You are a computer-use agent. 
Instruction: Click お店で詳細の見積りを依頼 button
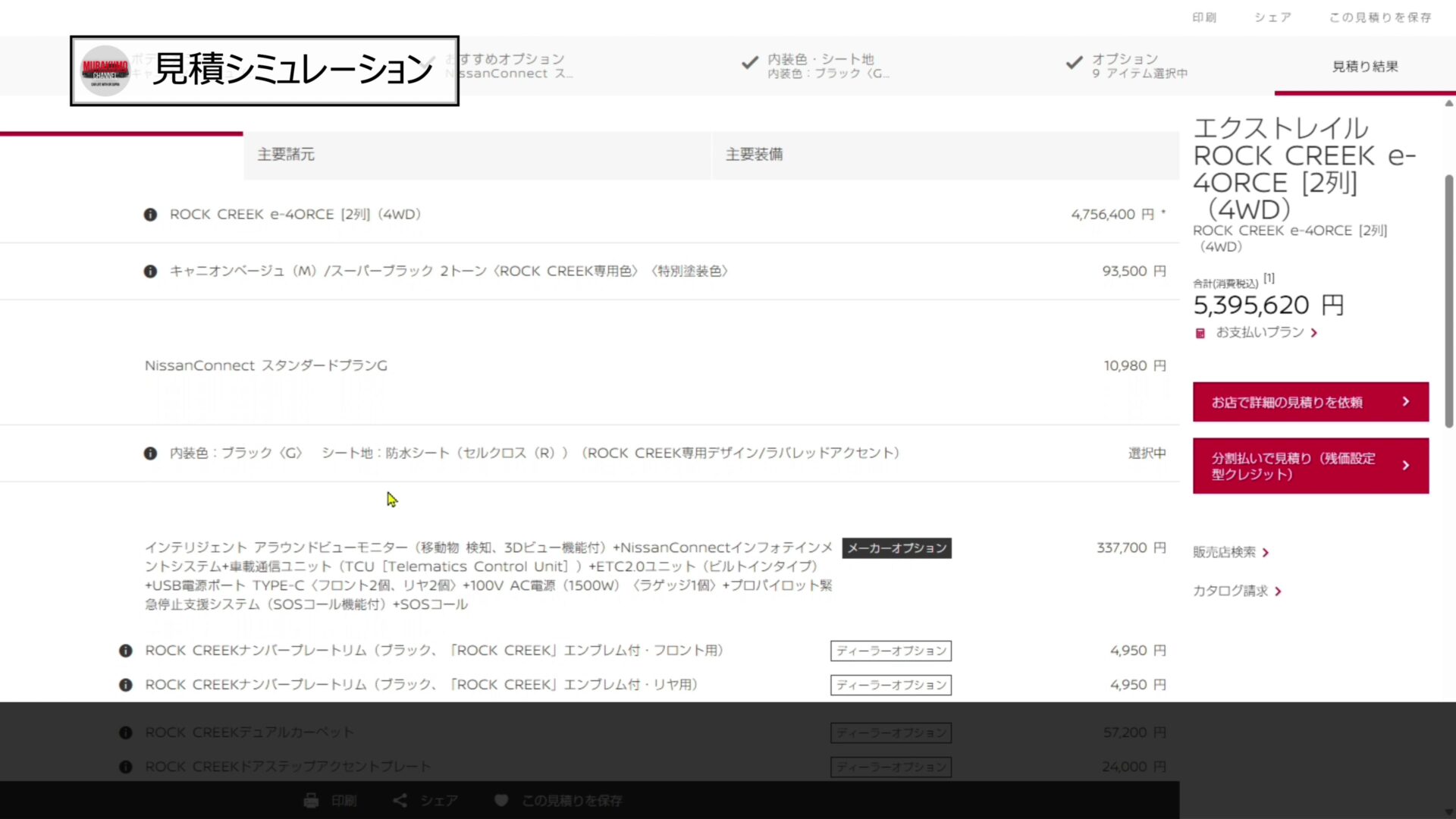pyautogui.click(x=1310, y=402)
